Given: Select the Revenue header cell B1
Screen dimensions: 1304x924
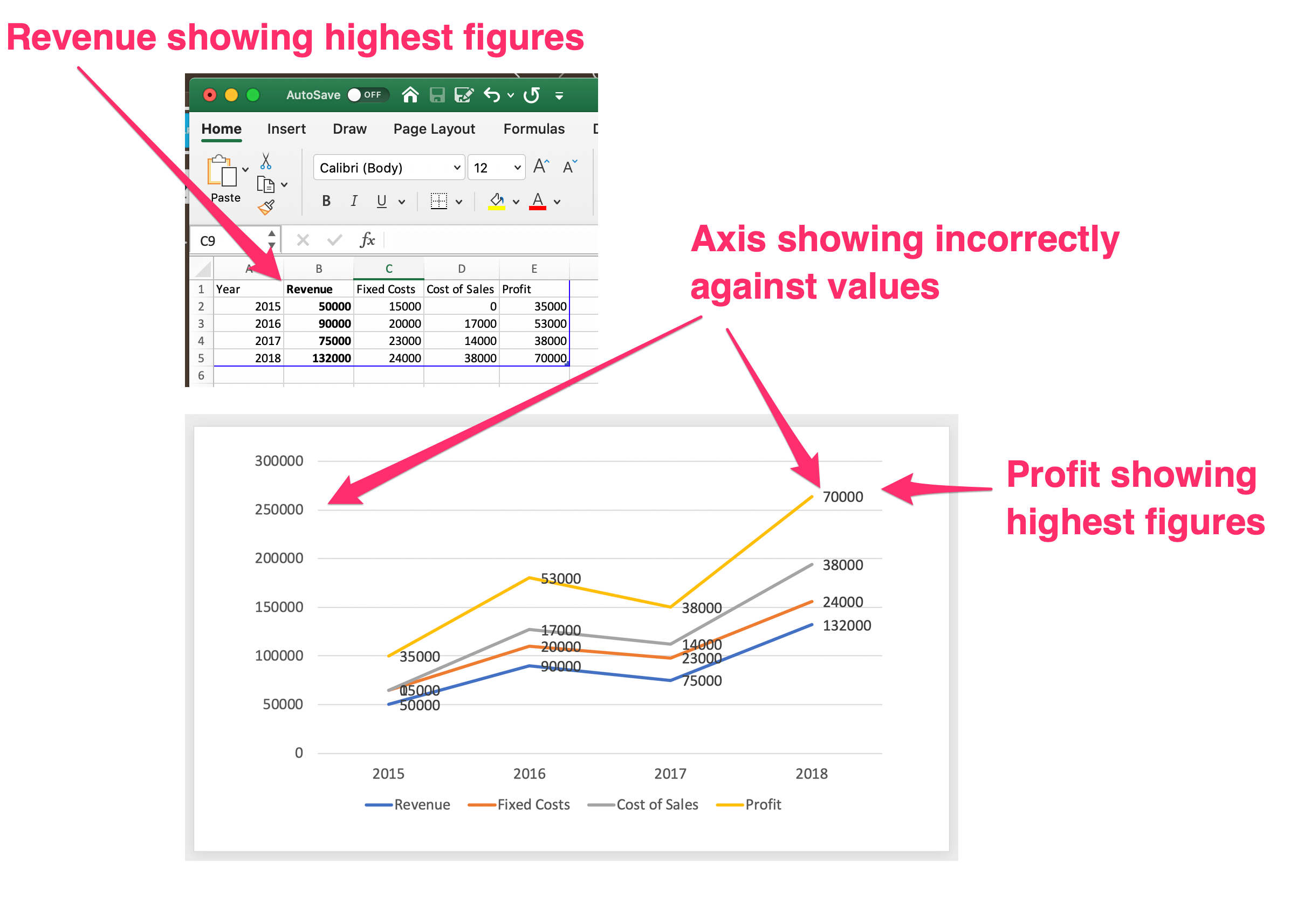Looking at the screenshot, I should [318, 289].
